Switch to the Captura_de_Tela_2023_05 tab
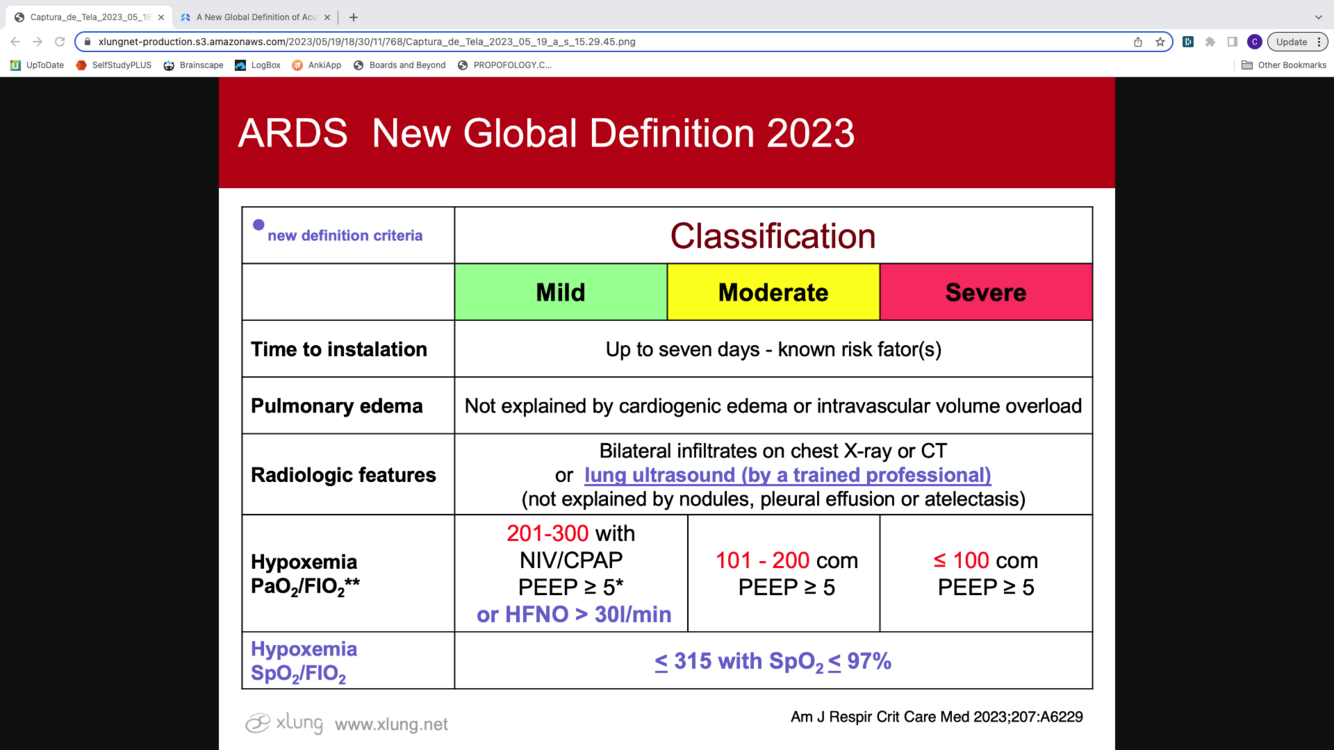 coord(88,17)
